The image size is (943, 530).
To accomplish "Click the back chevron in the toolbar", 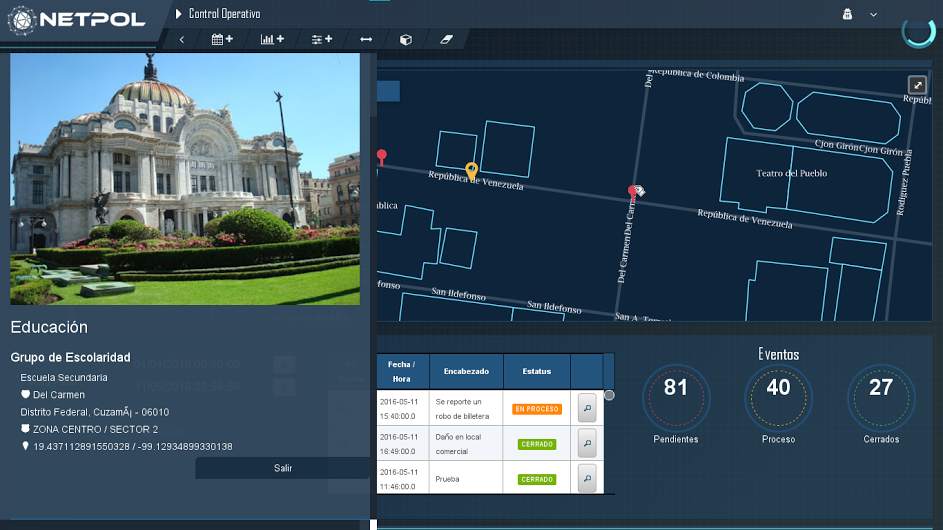I will point(182,40).
